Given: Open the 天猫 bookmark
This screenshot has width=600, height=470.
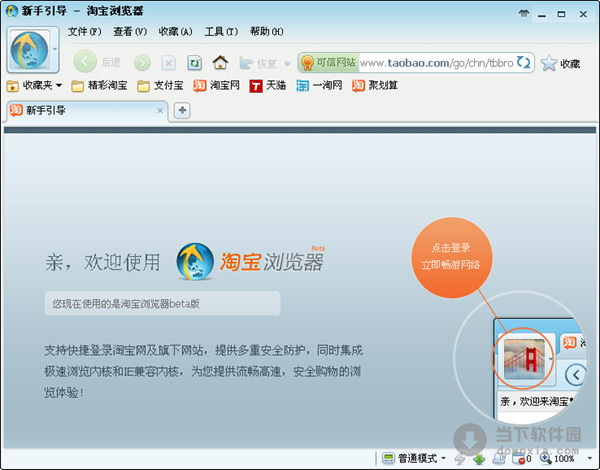Looking at the screenshot, I should pyautogui.click(x=267, y=86).
